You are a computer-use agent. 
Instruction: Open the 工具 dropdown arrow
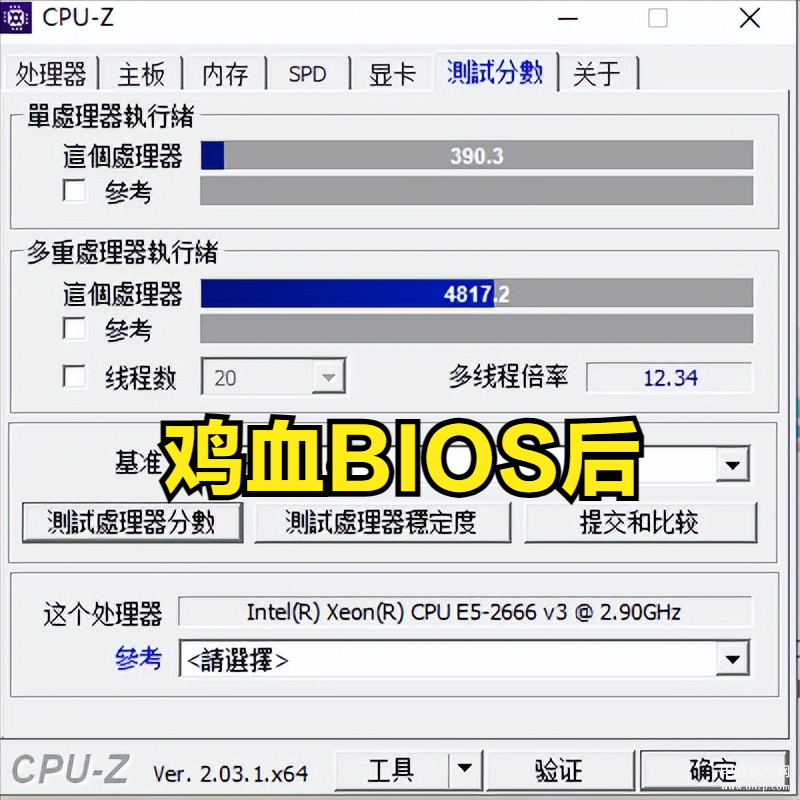pos(465,769)
